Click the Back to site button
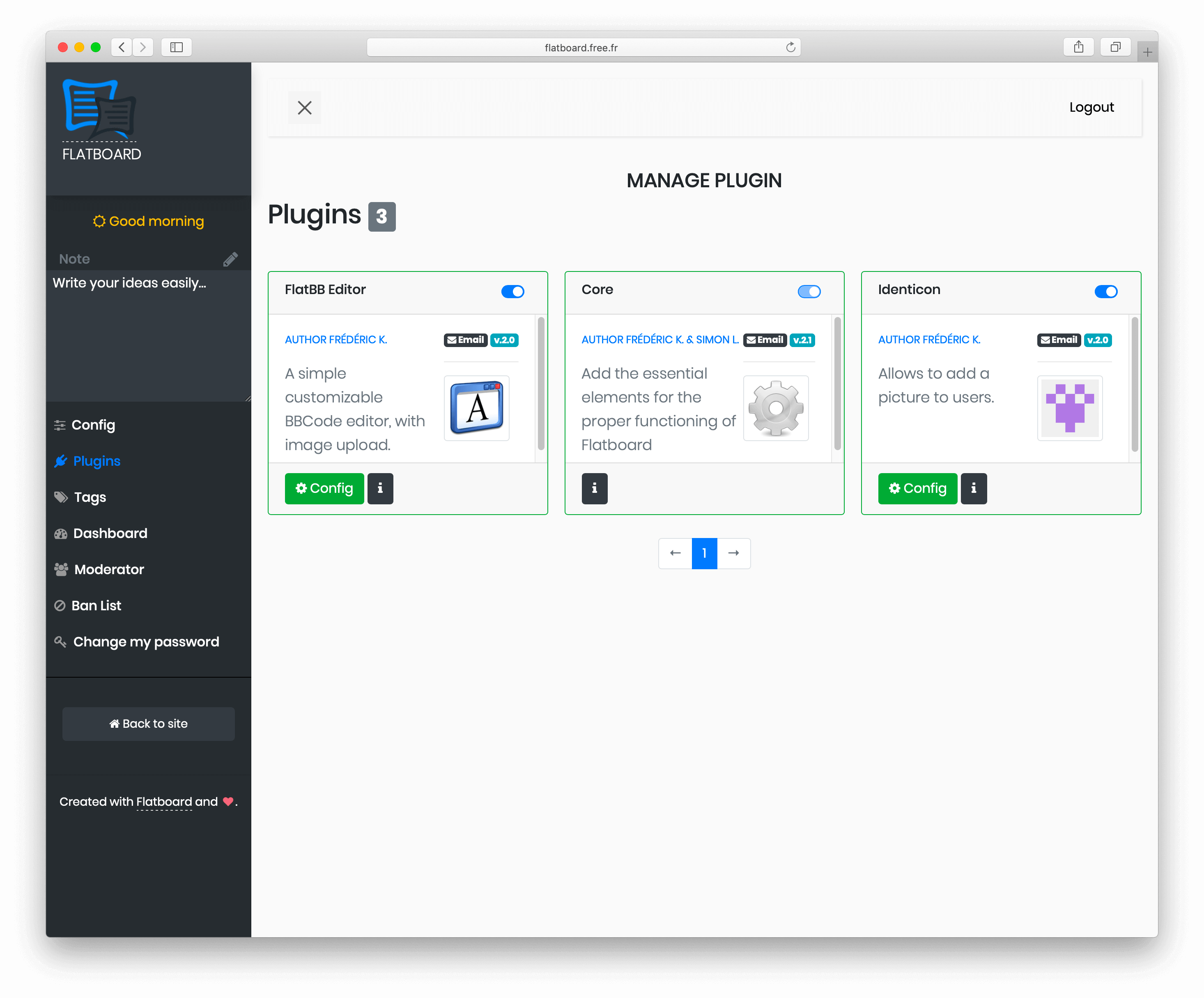The image size is (1204, 998). tap(149, 724)
